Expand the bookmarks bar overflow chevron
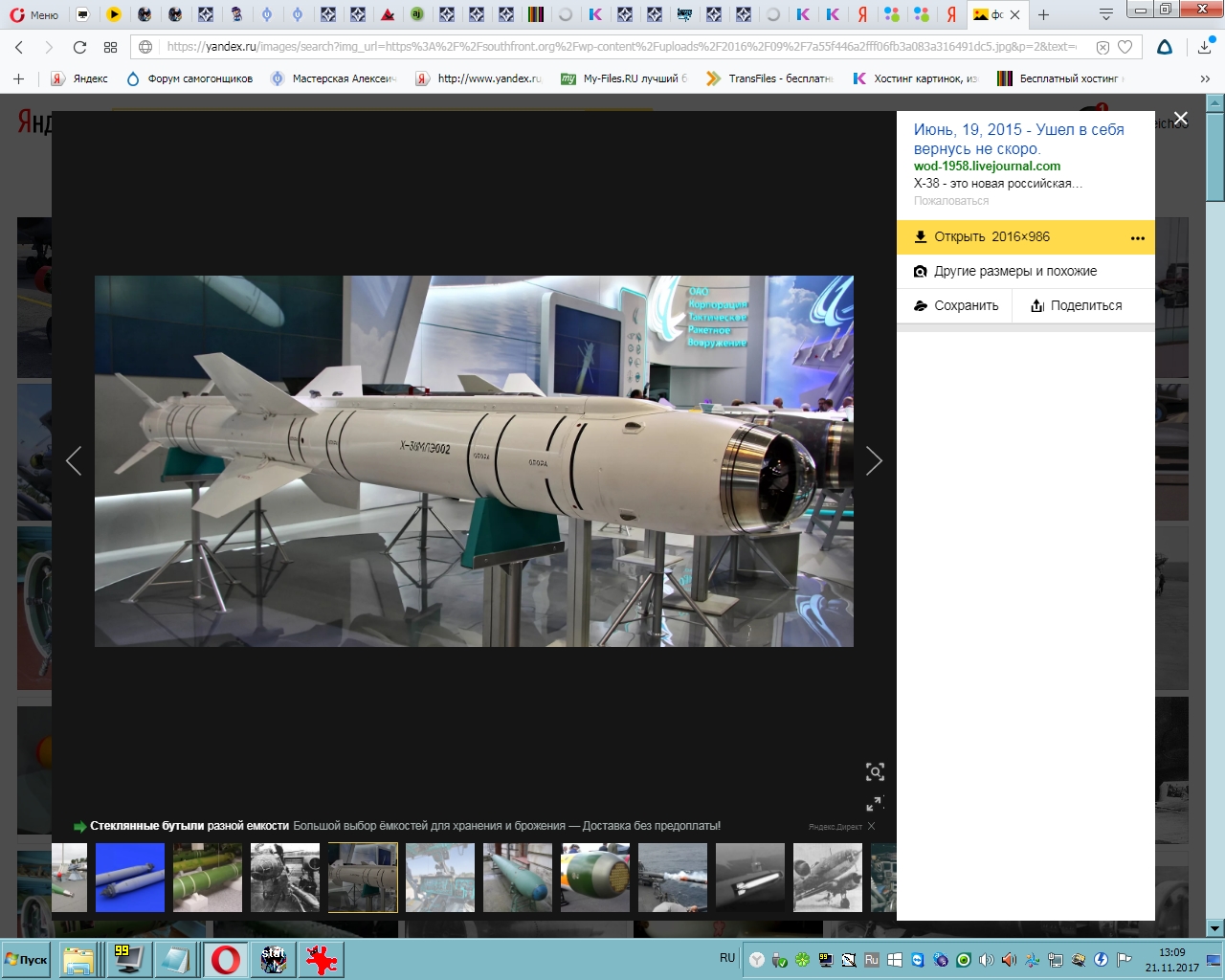 click(x=1204, y=78)
